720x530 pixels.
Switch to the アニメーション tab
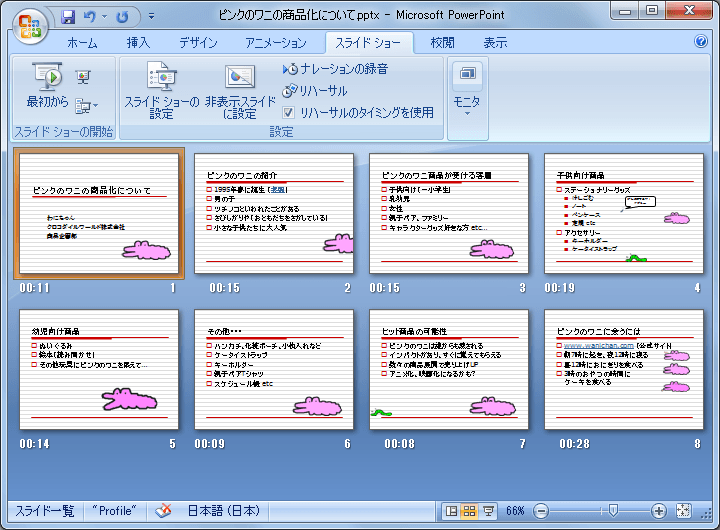[x=276, y=43]
